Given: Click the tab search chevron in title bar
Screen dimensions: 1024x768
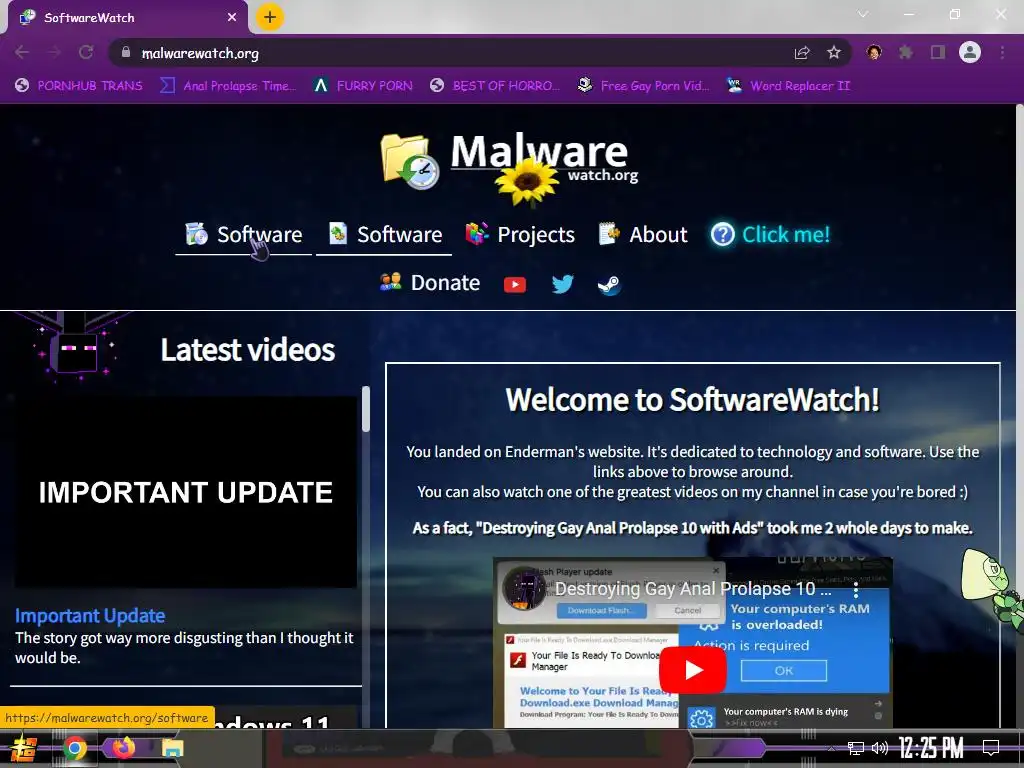Looking at the screenshot, I should pos(863,14).
